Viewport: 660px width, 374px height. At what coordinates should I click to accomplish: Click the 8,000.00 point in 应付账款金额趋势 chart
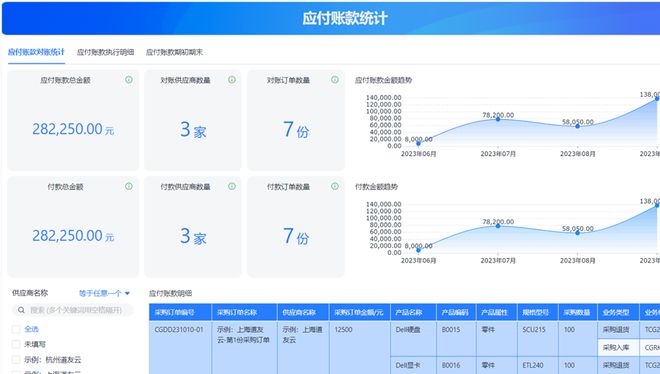tap(418, 143)
